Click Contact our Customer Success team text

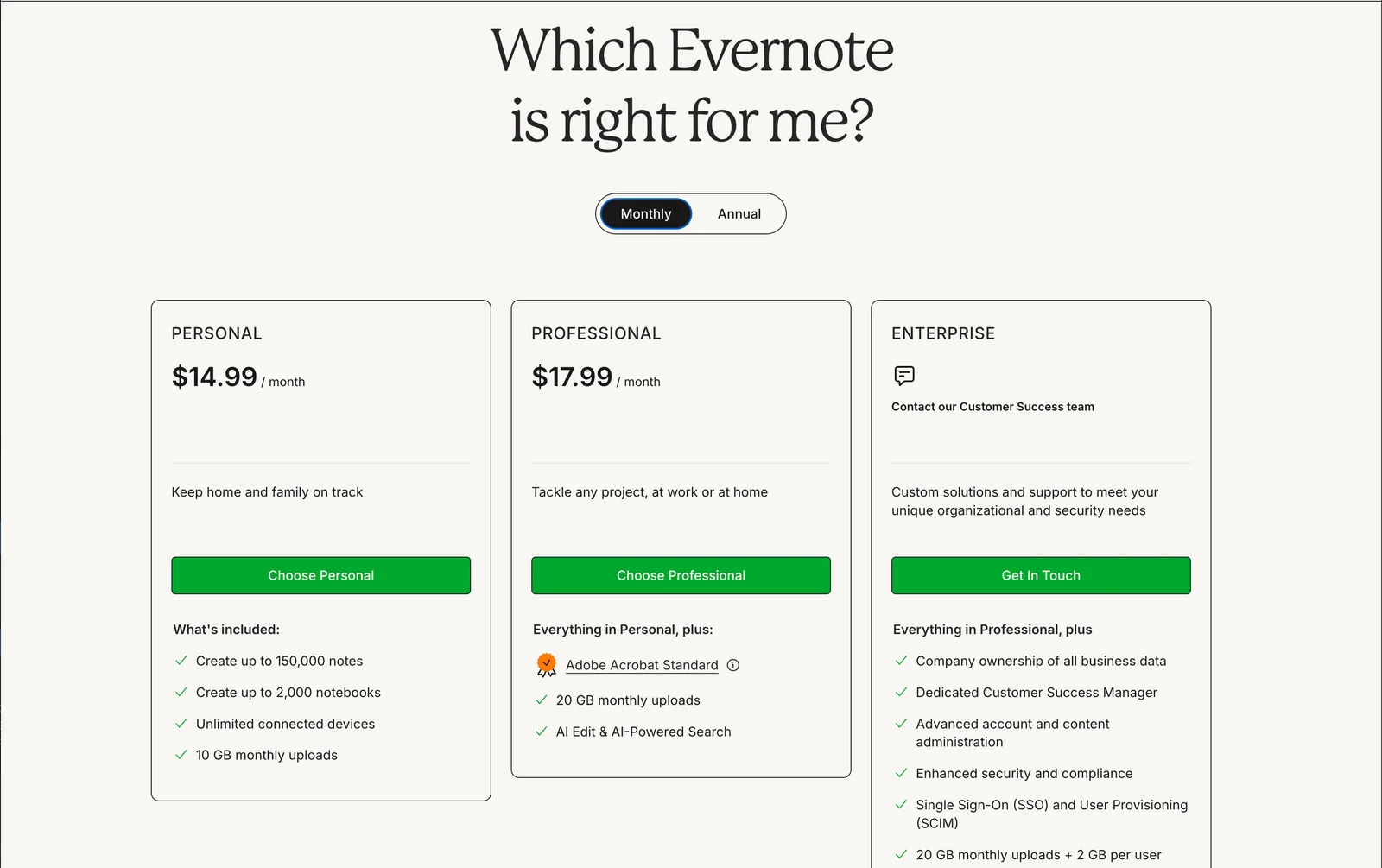click(992, 406)
